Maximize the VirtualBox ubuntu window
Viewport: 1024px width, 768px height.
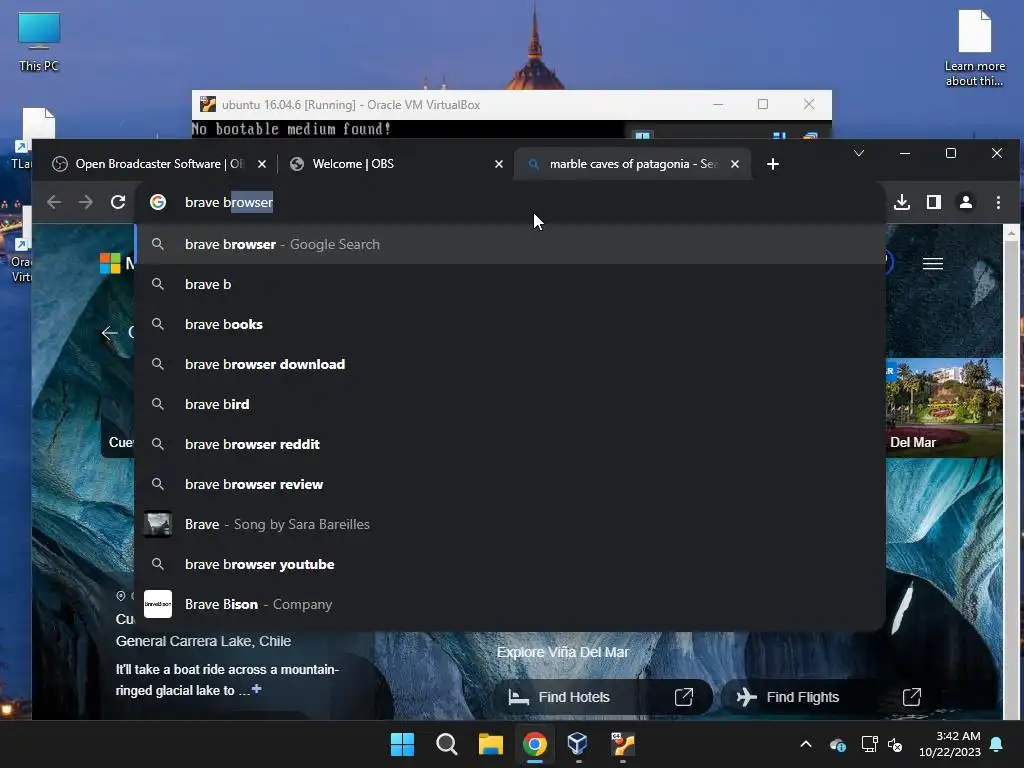pos(763,104)
